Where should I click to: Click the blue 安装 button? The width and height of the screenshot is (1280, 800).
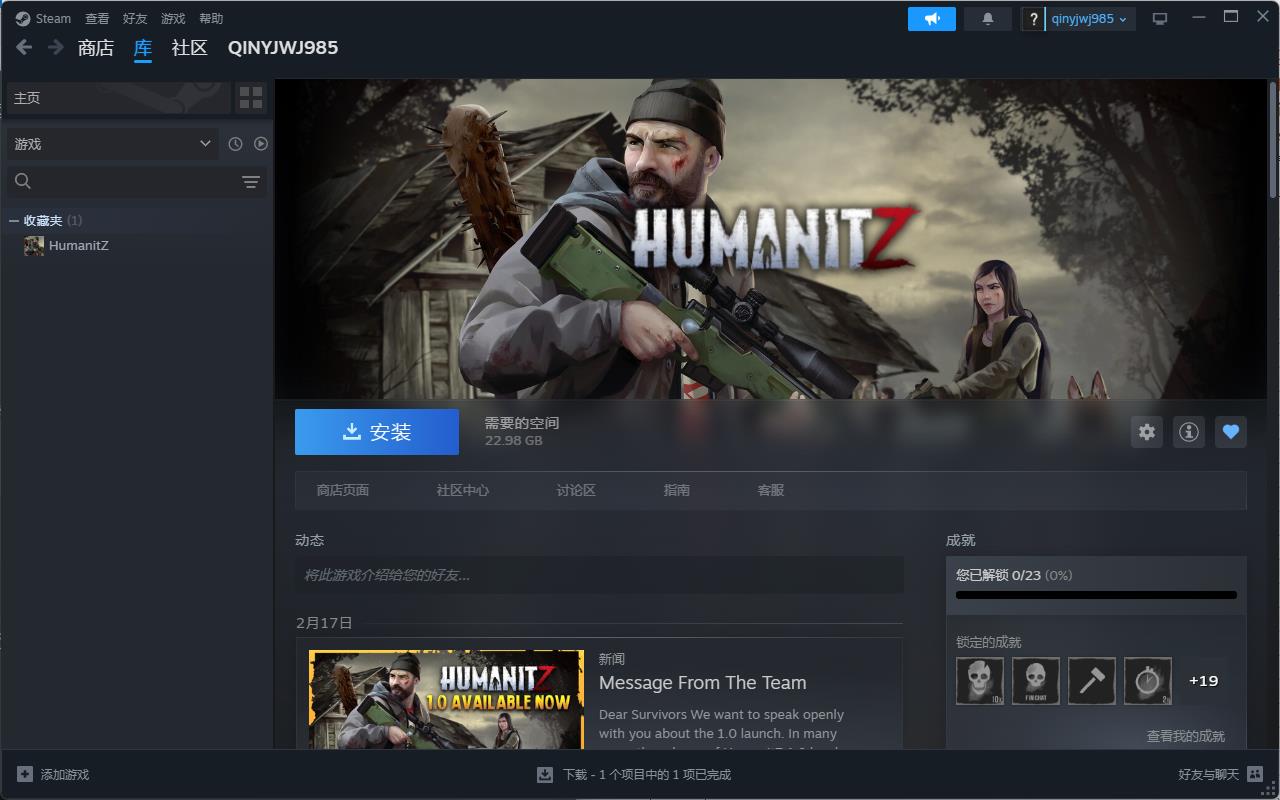pos(377,432)
